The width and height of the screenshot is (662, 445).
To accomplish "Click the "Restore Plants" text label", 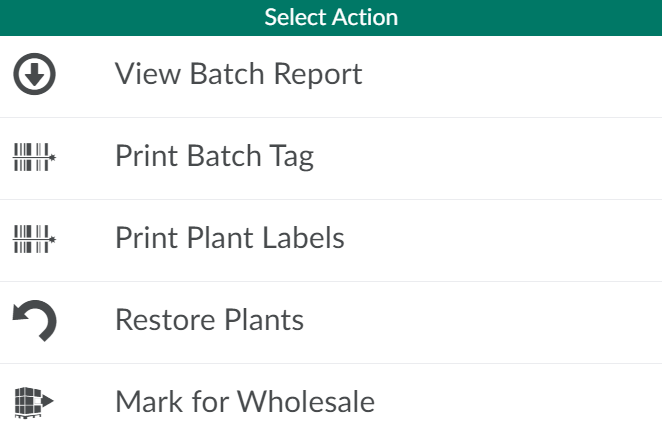I will (x=209, y=321).
